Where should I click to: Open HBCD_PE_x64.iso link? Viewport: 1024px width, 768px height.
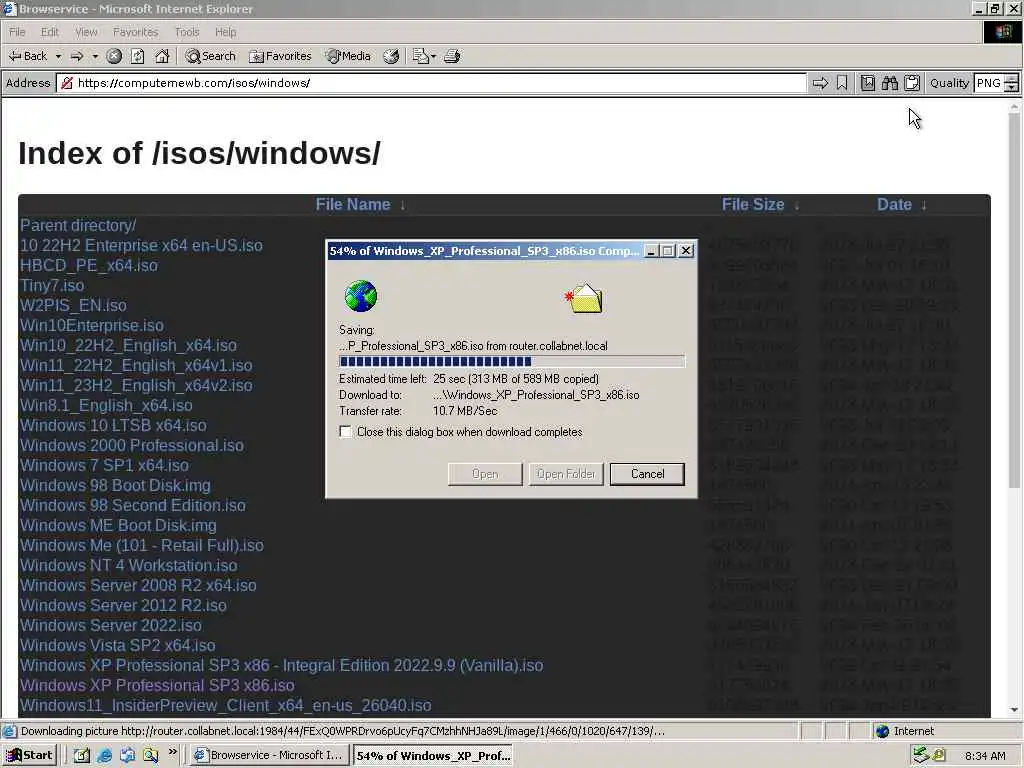89,266
